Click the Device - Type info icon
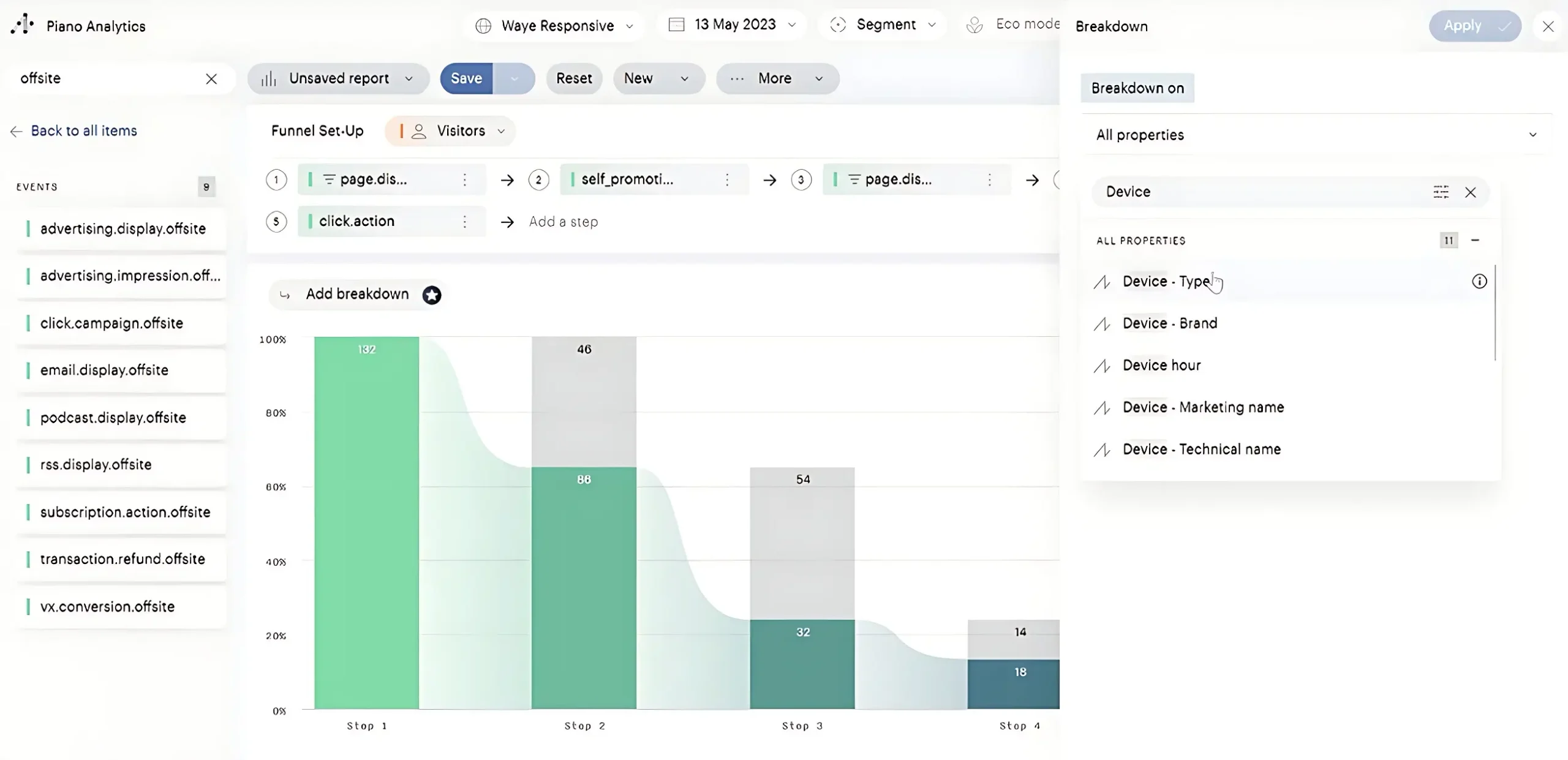 1479,282
